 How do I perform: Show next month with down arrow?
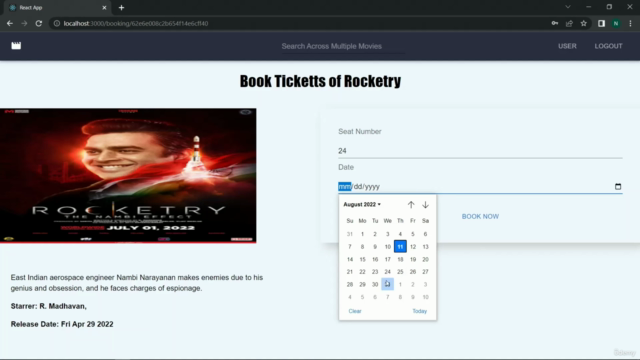[425, 204]
